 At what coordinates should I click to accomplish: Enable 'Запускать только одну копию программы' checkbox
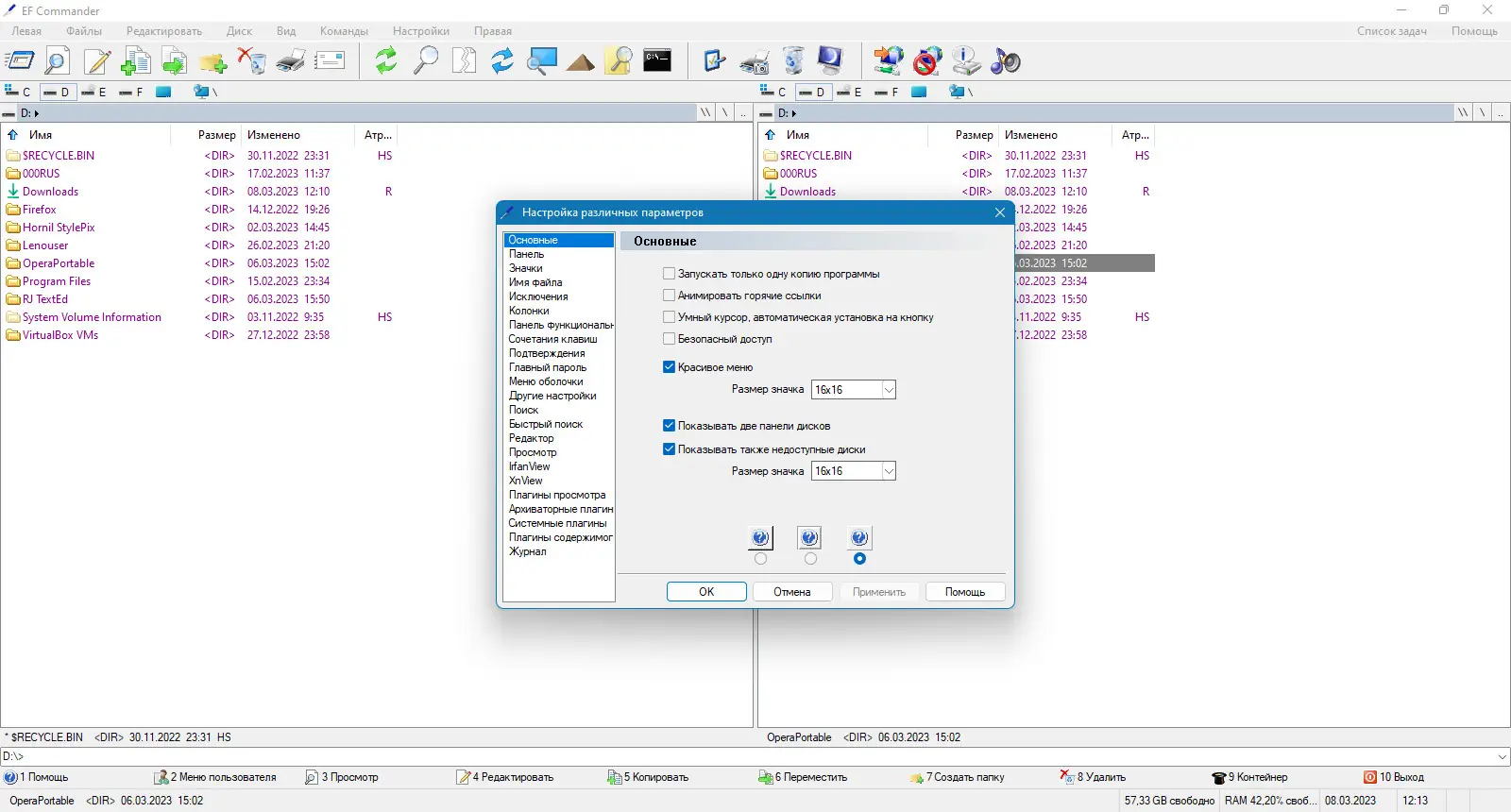(x=670, y=274)
